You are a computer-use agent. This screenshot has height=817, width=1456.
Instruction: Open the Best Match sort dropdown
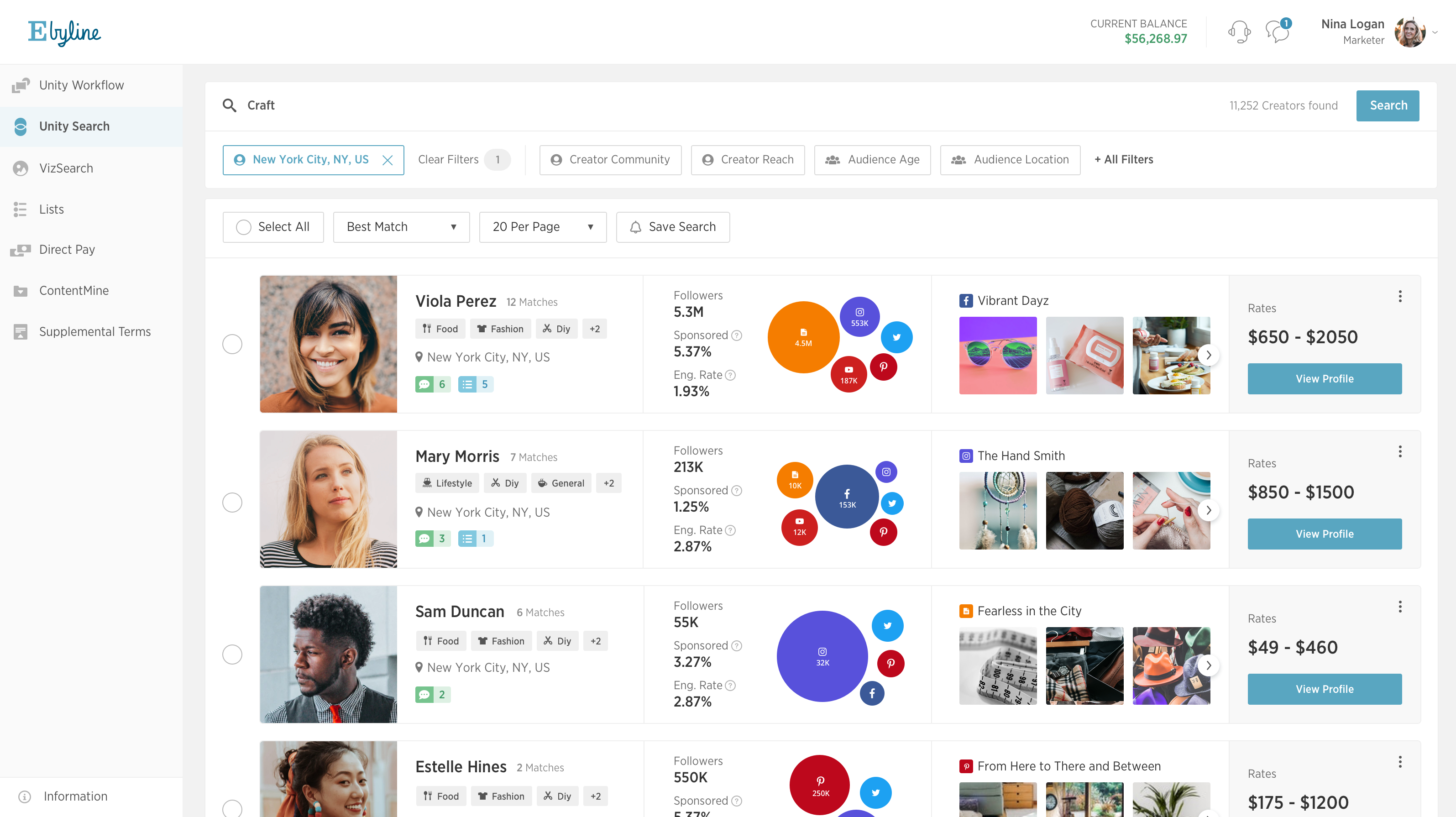401,227
